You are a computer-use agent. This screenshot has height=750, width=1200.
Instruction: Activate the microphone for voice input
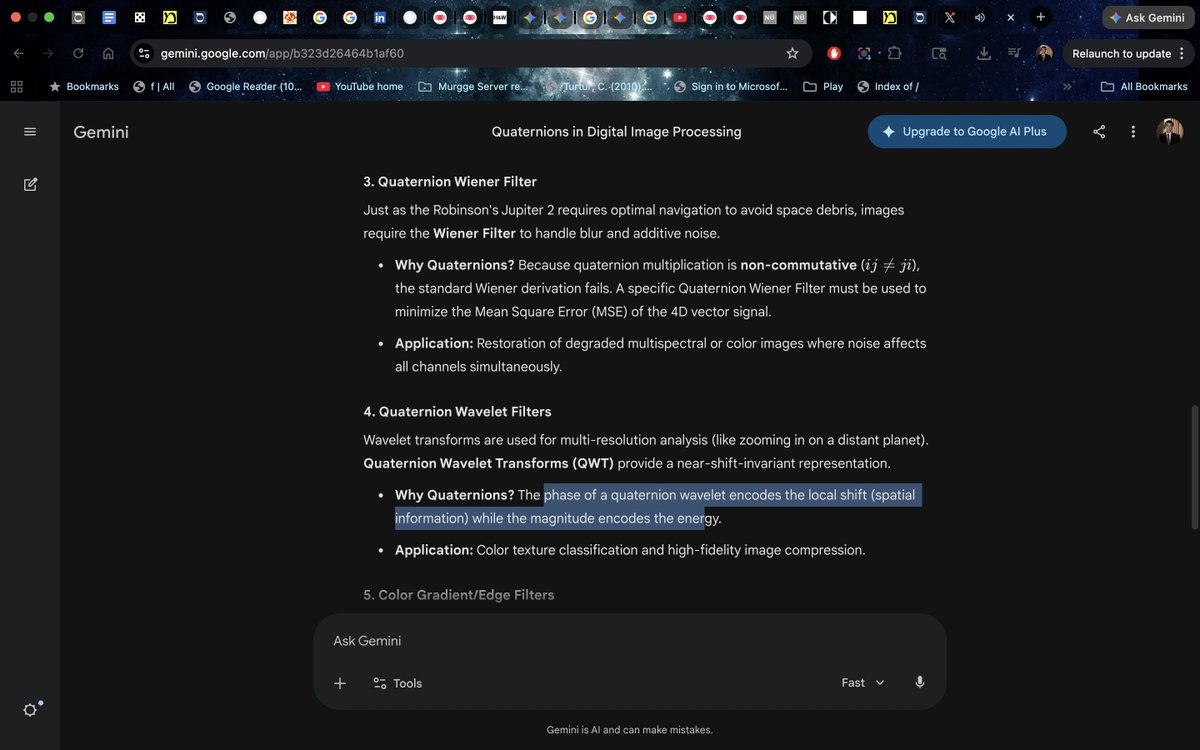(x=920, y=682)
